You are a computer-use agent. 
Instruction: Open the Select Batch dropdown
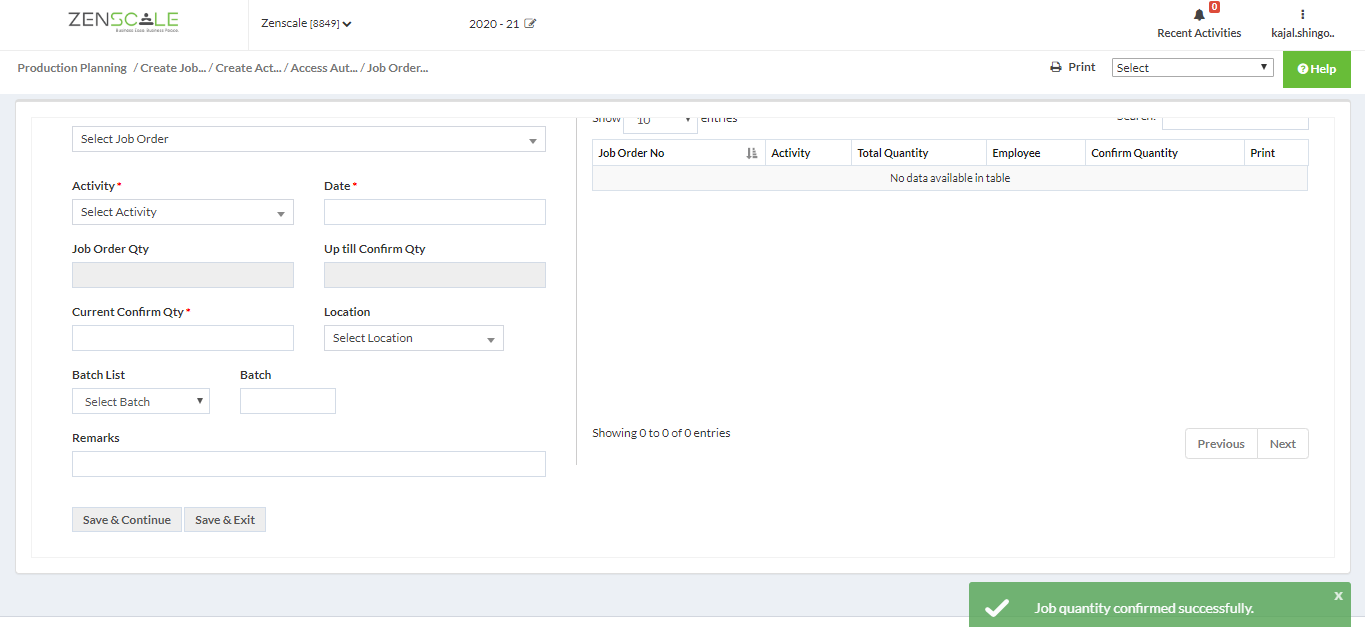click(141, 401)
